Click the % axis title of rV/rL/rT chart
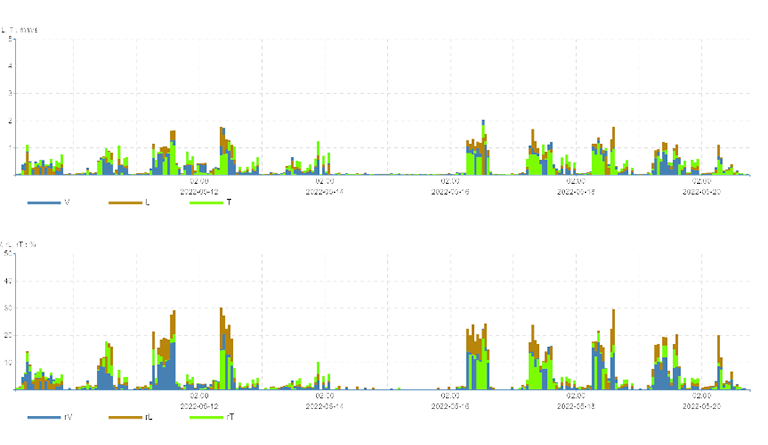The height and width of the screenshot is (445, 768). coord(18,244)
